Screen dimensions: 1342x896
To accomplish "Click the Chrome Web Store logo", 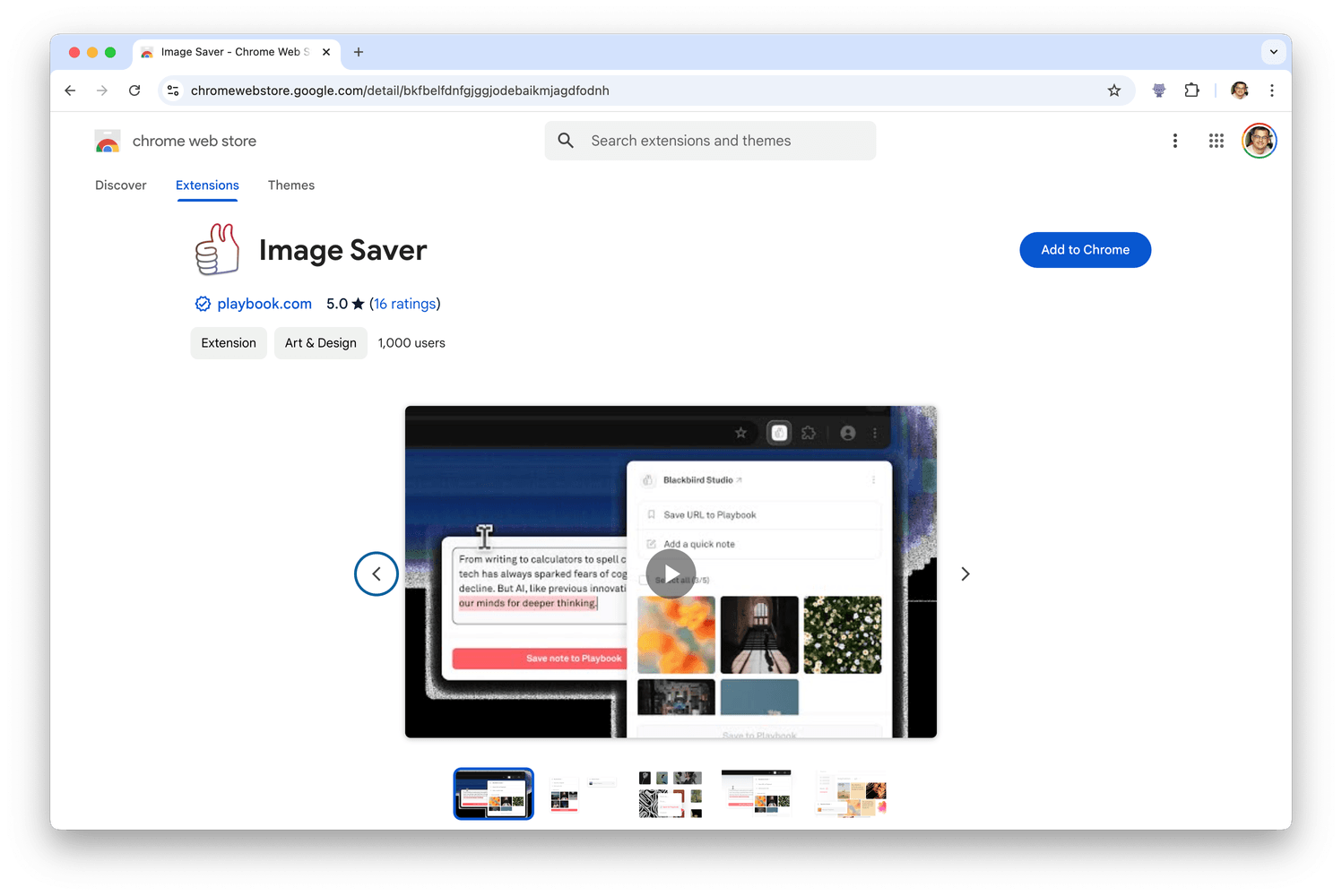I will coord(107,141).
